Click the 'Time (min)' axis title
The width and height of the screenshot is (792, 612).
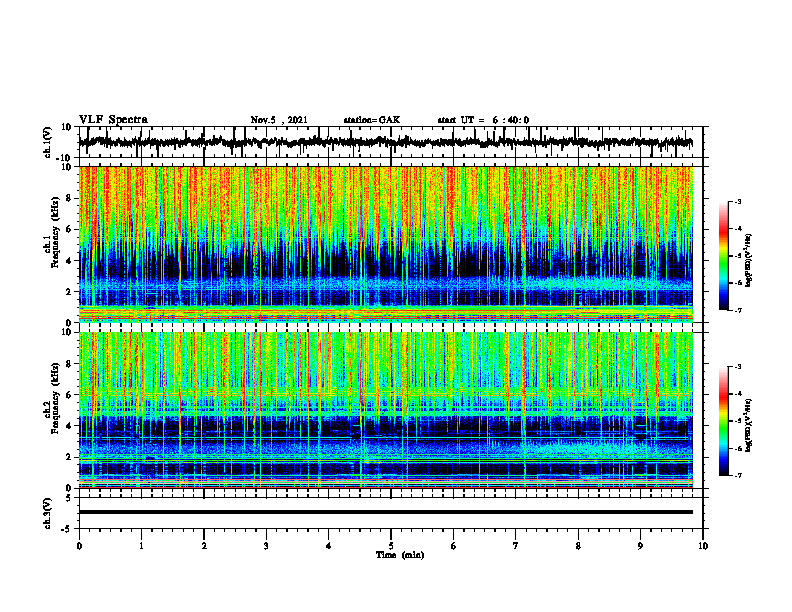[400, 555]
